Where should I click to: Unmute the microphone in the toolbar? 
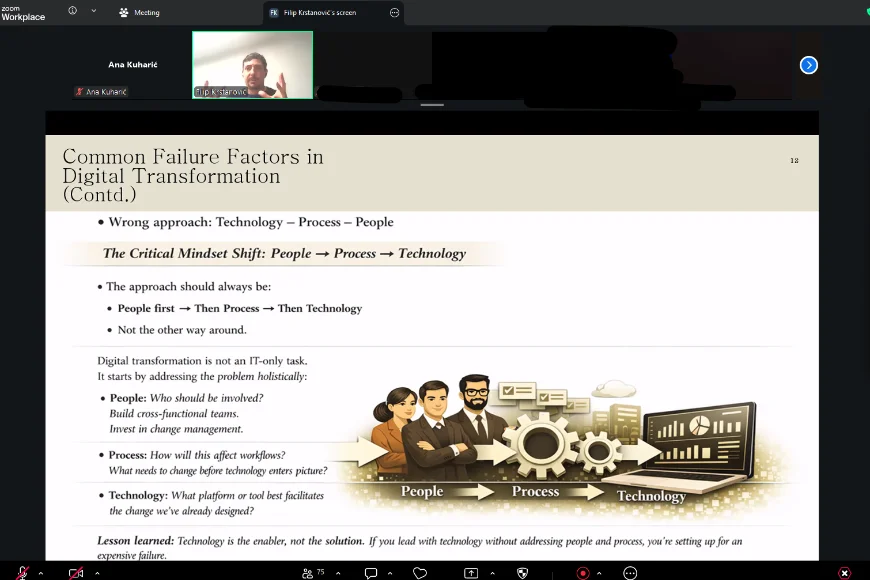23,573
